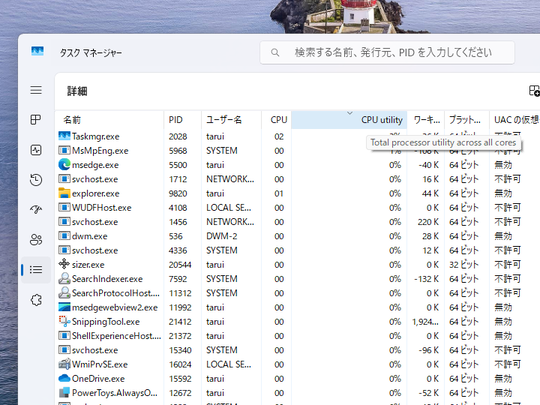Select the explorer.exe process row

(298, 194)
